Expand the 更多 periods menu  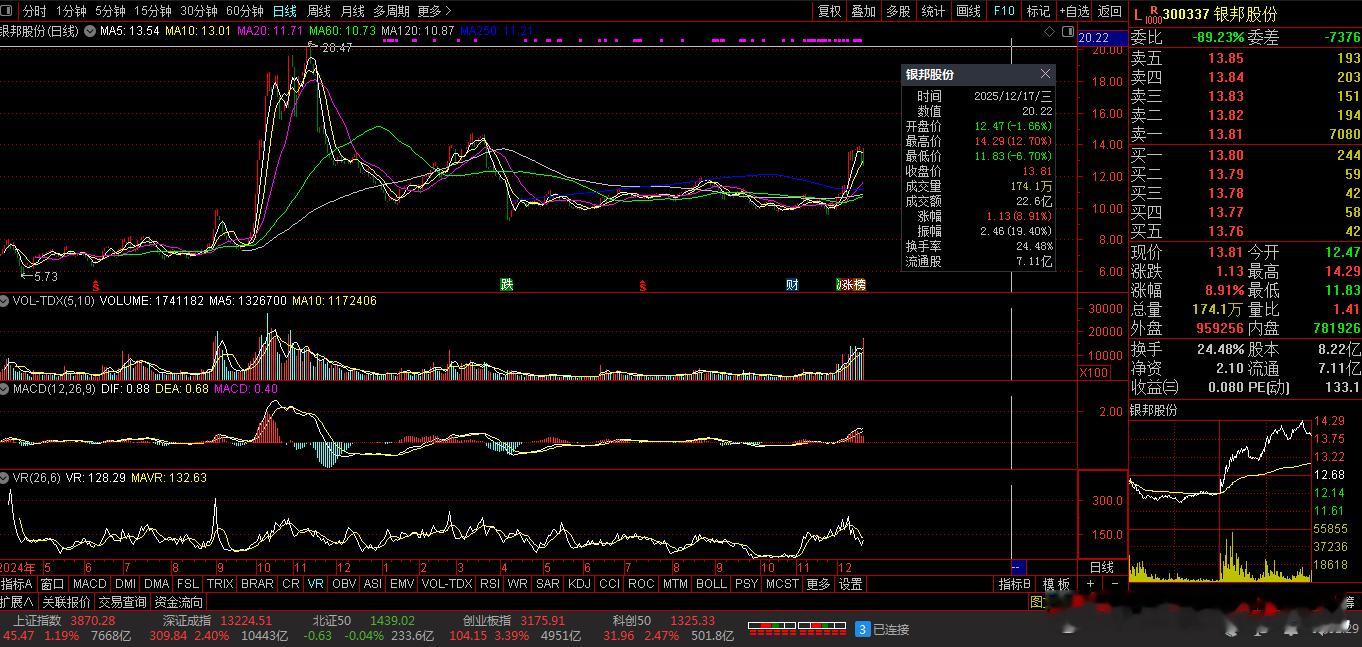click(x=434, y=11)
